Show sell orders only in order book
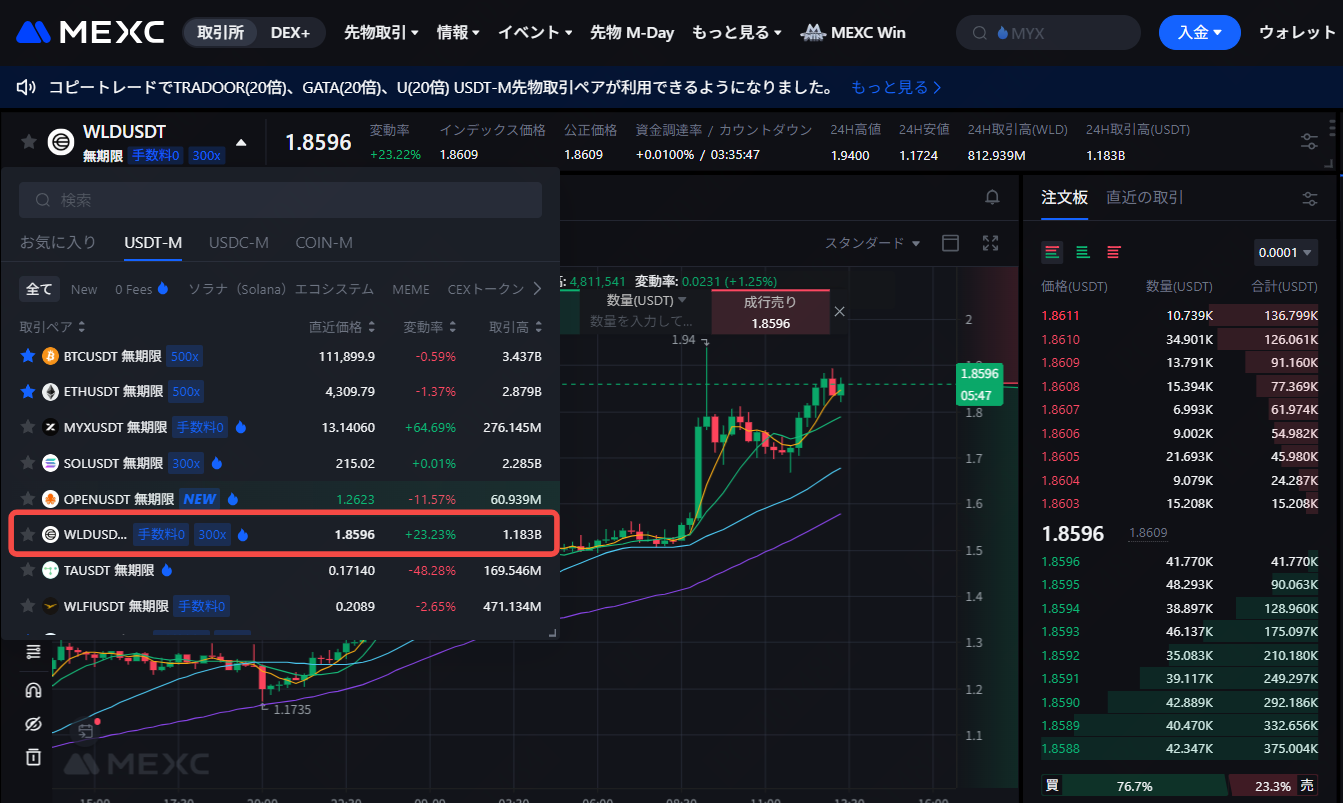This screenshot has height=803, width=1343. click(x=1113, y=252)
